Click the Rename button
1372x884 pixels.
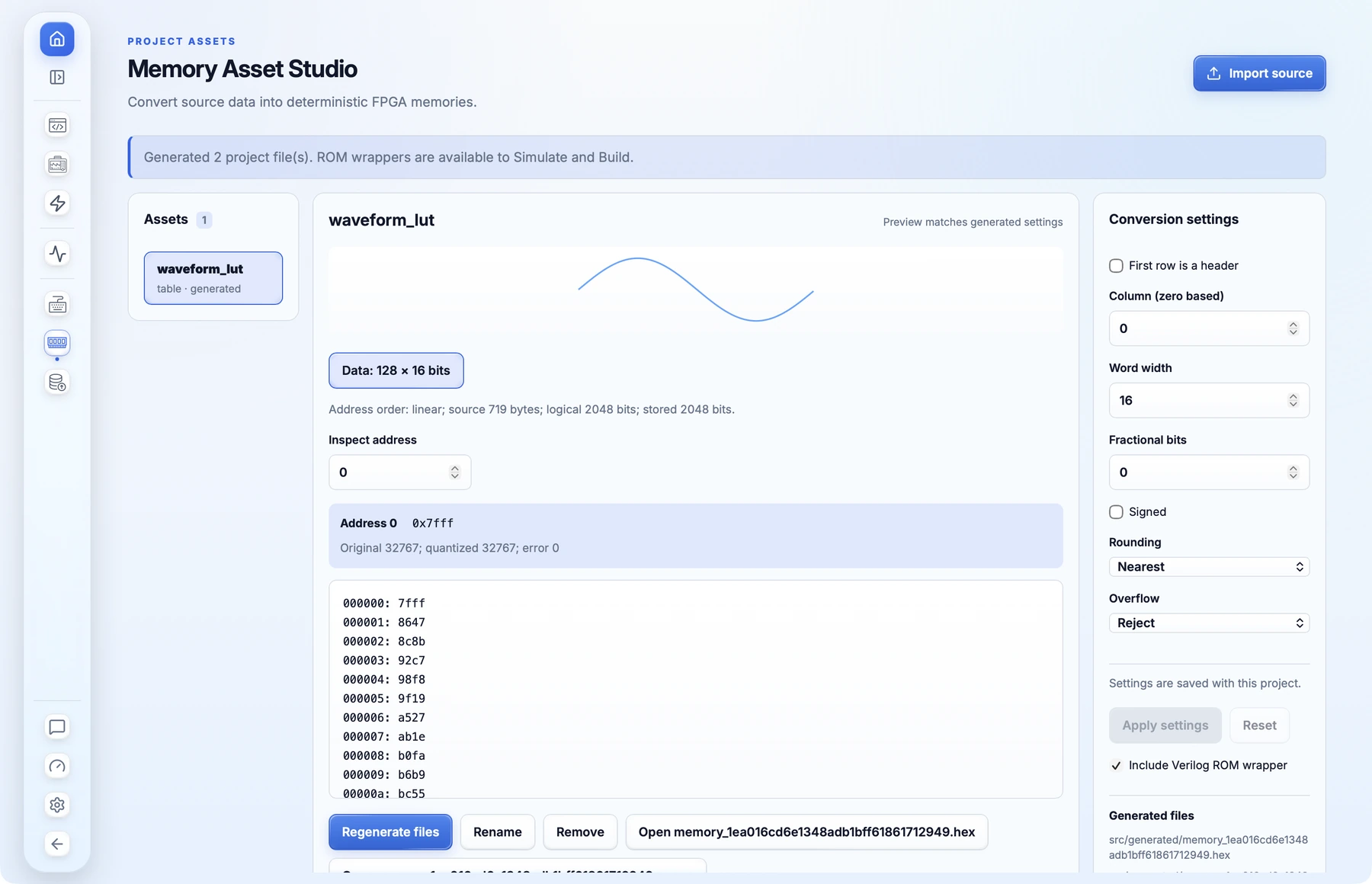[x=498, y=832]
